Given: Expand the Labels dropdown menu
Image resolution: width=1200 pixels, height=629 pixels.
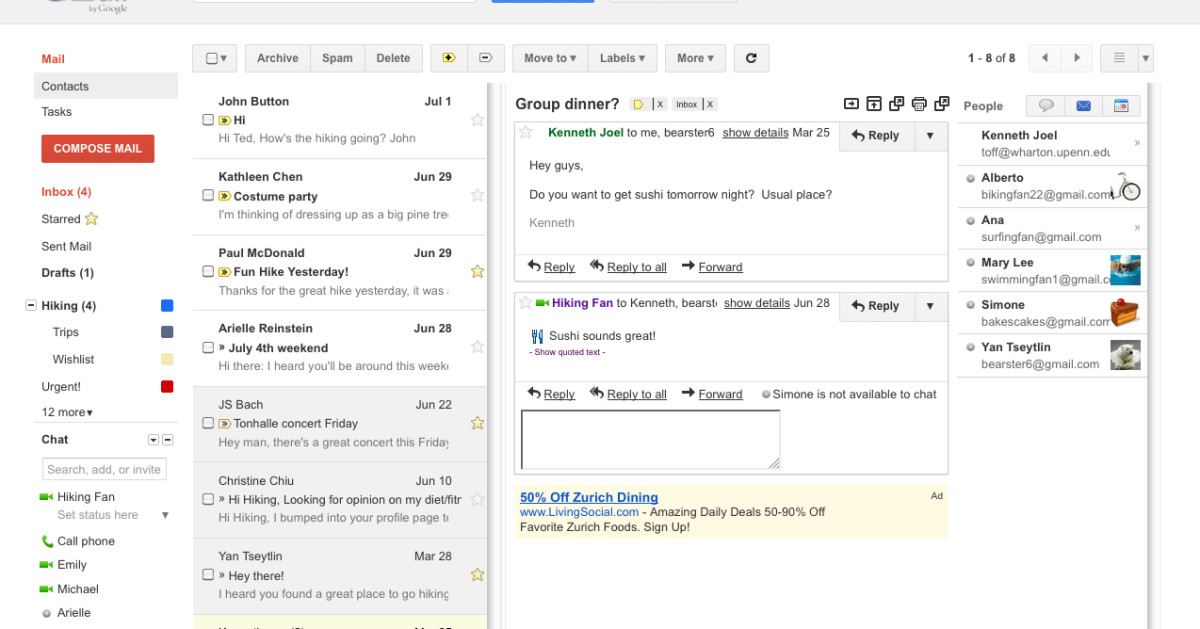Looking at the screenshot, I should coord(622,58).
